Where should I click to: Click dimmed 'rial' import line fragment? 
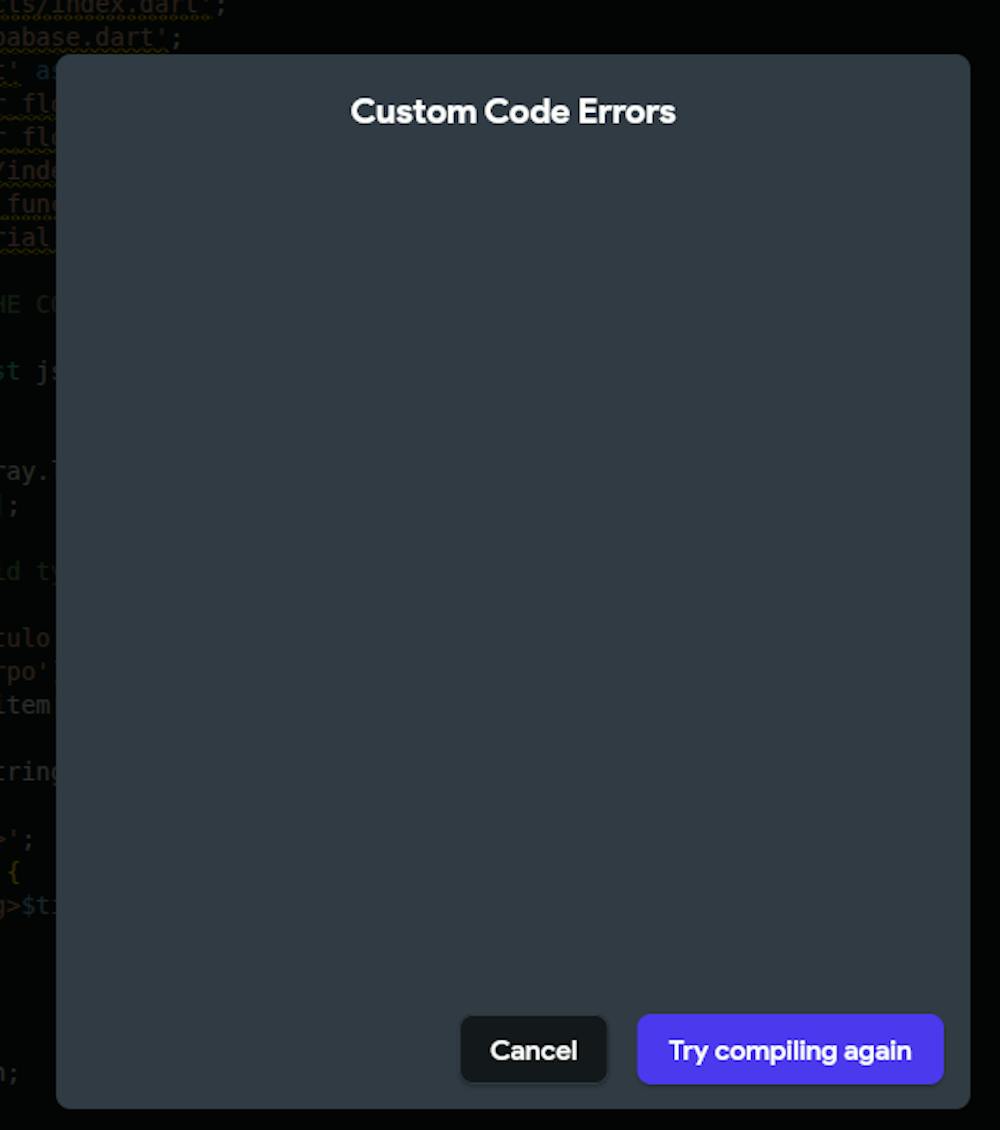pyautogui.click(x=27, y=238)
